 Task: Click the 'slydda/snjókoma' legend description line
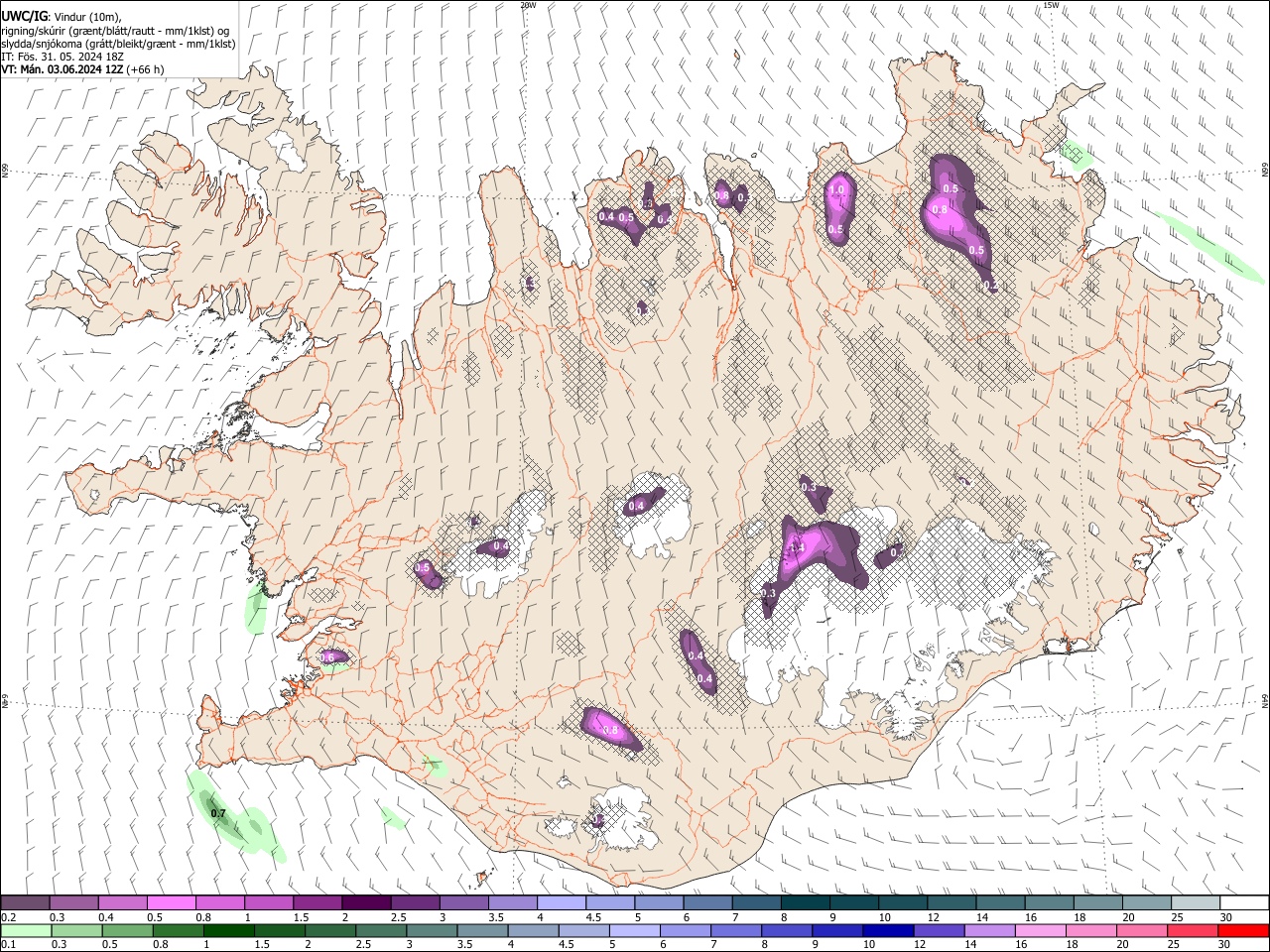(118, 44)
